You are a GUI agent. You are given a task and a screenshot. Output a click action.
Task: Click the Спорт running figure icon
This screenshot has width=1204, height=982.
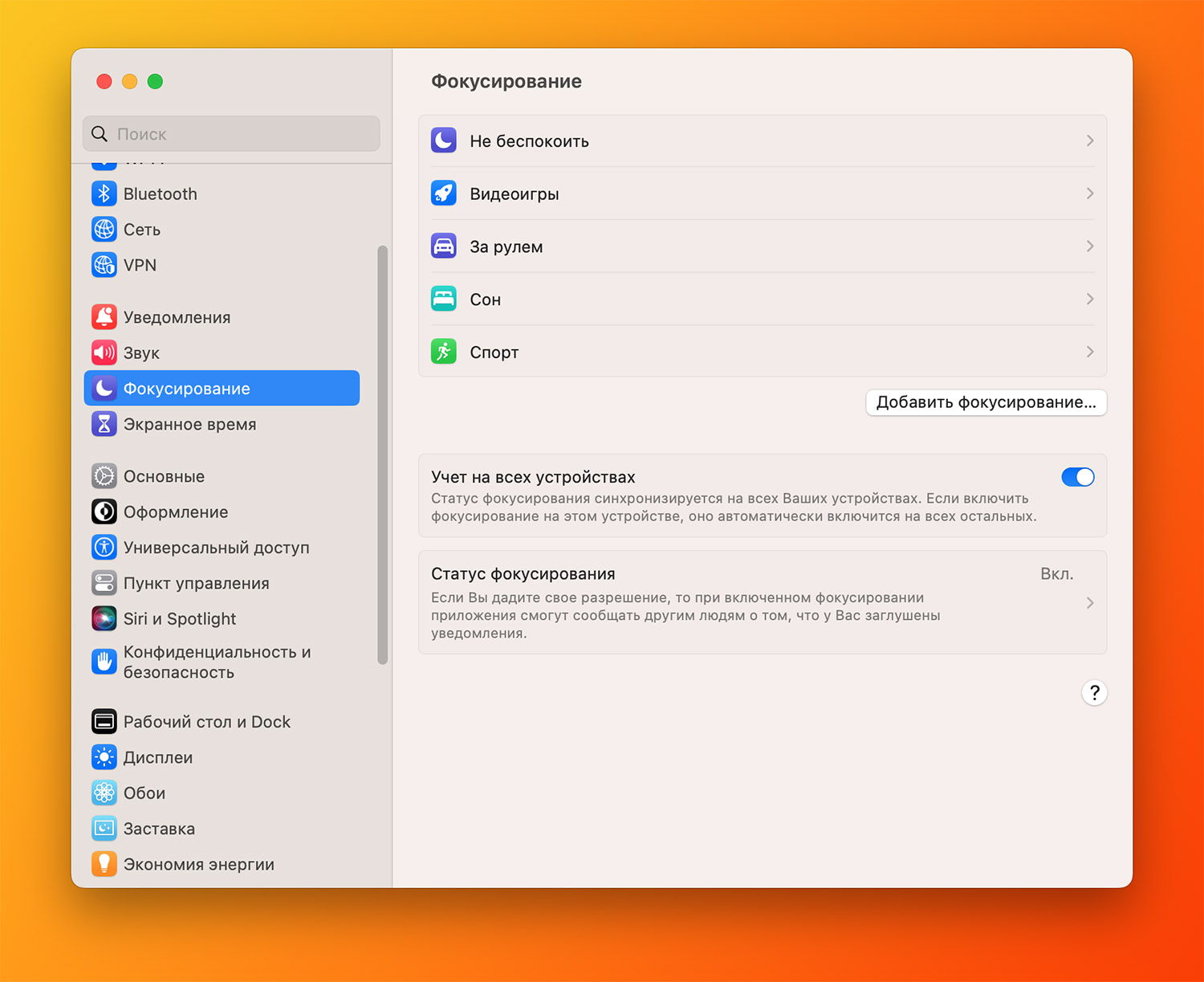coord(444,352)
